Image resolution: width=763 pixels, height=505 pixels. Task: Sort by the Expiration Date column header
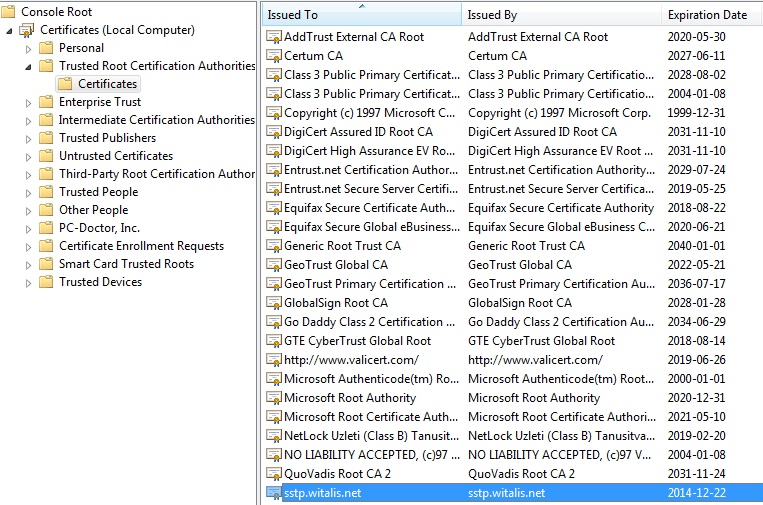pos(712,15)
